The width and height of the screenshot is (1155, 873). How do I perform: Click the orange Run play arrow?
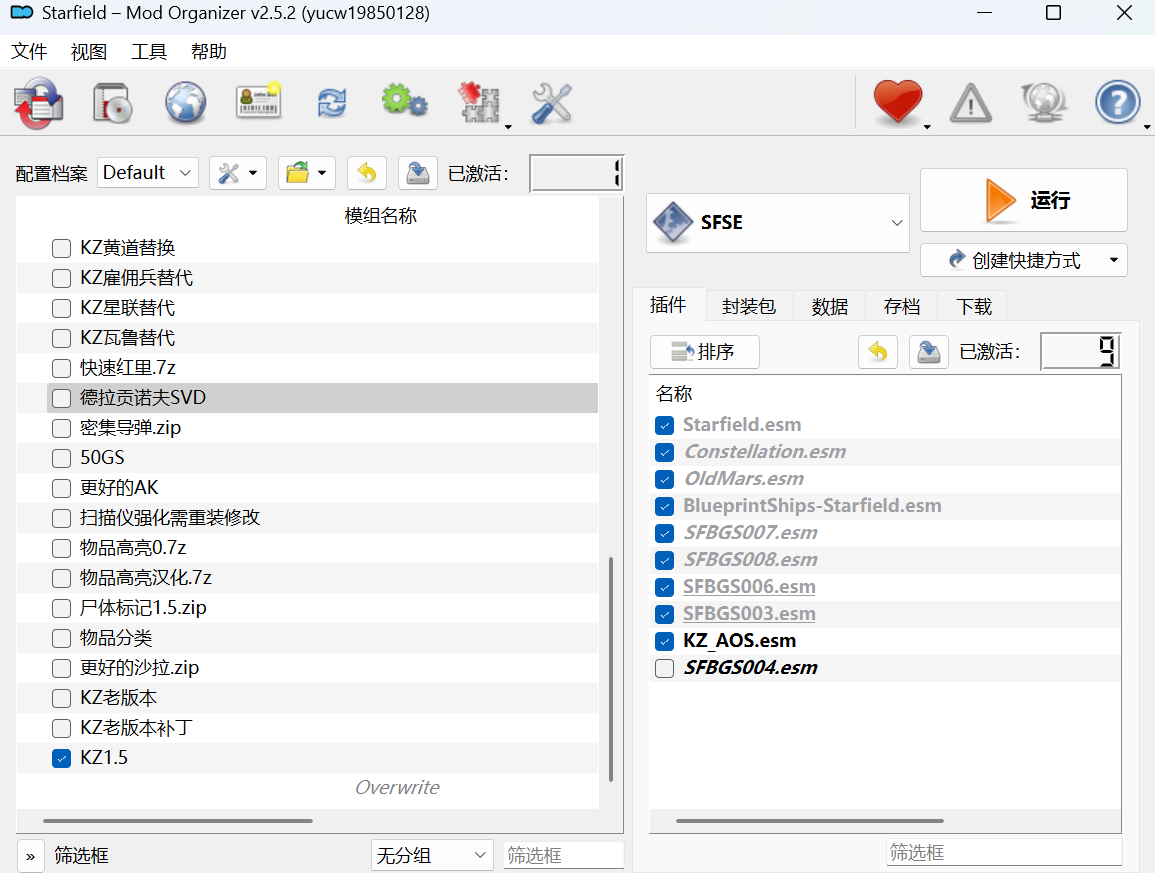click(1000, 200)
